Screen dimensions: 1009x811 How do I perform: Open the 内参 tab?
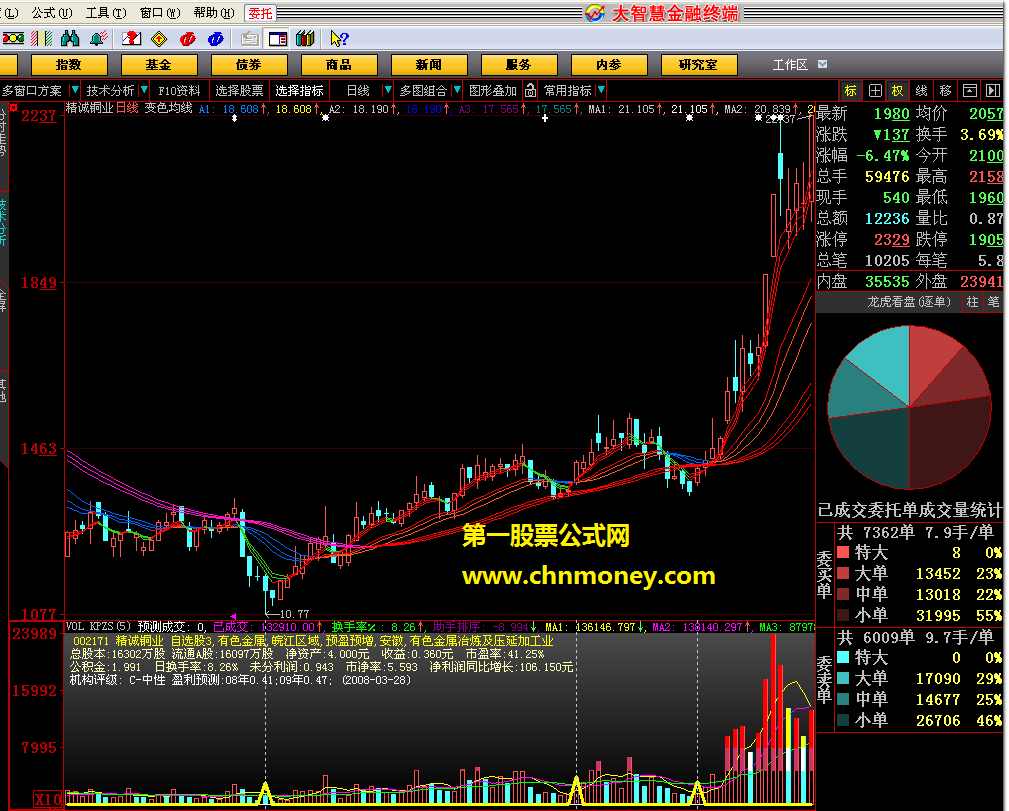click(609, 64)
